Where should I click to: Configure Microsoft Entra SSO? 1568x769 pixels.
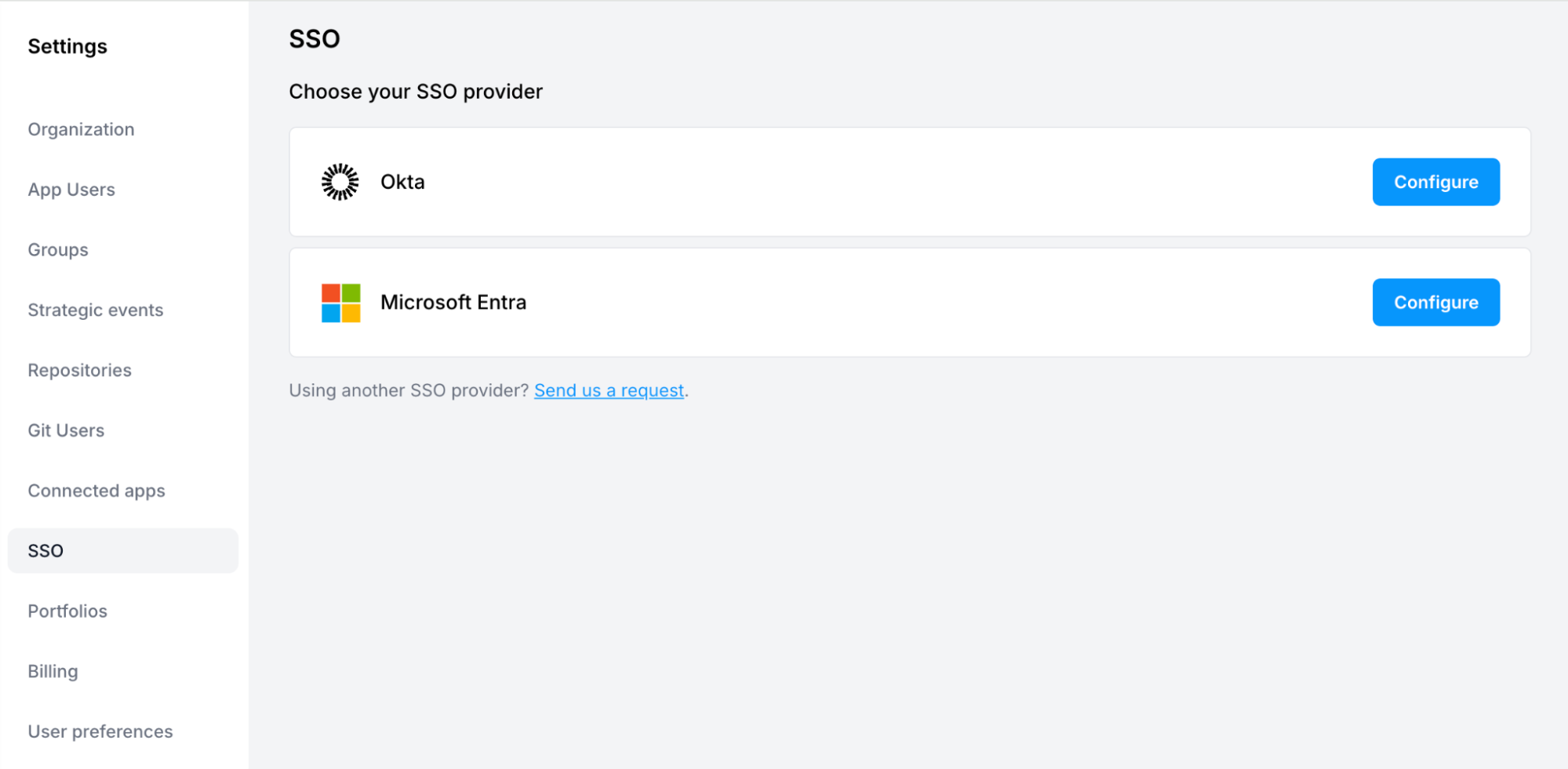coord(1435,302)
